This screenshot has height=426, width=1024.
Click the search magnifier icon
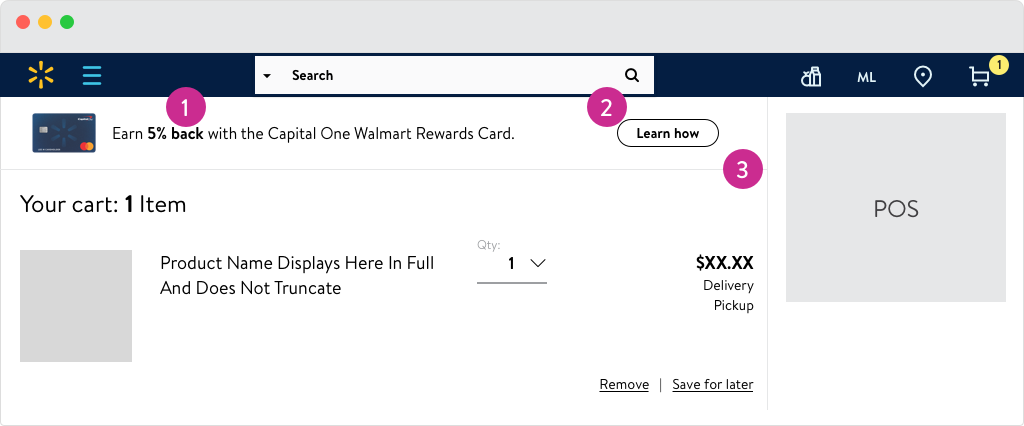[x=631, y=75]
